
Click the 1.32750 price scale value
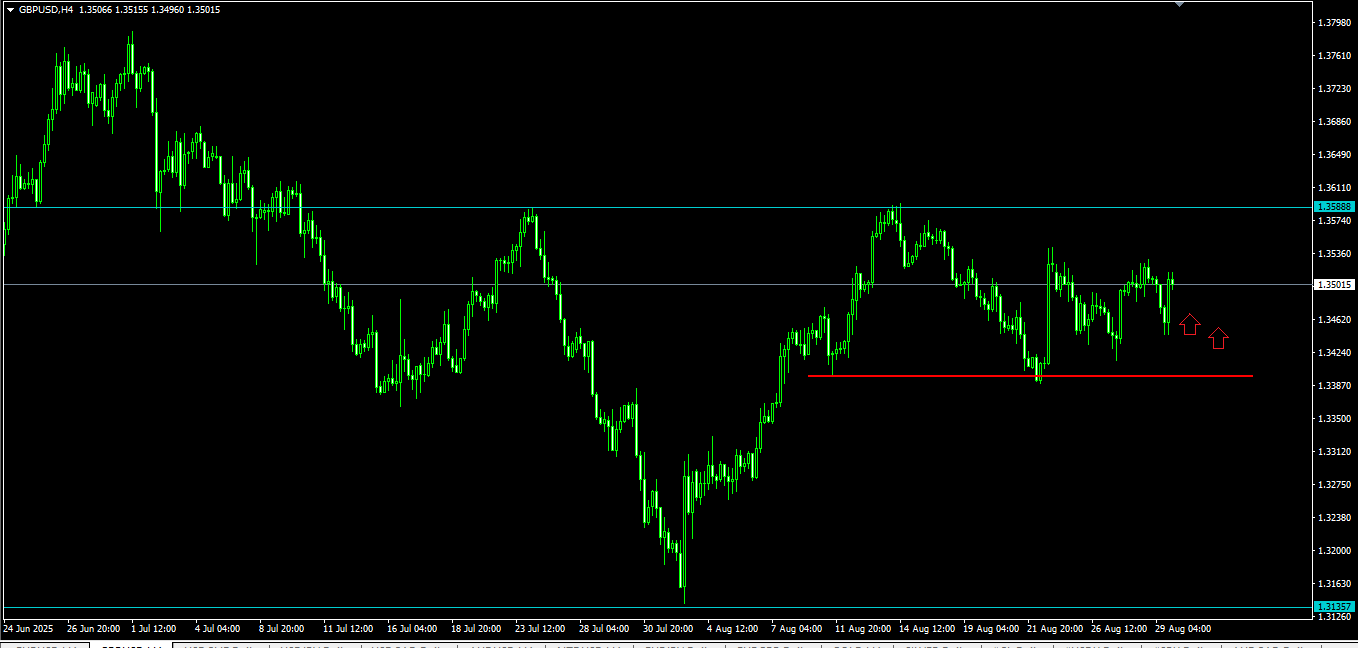coord(1336,485)
